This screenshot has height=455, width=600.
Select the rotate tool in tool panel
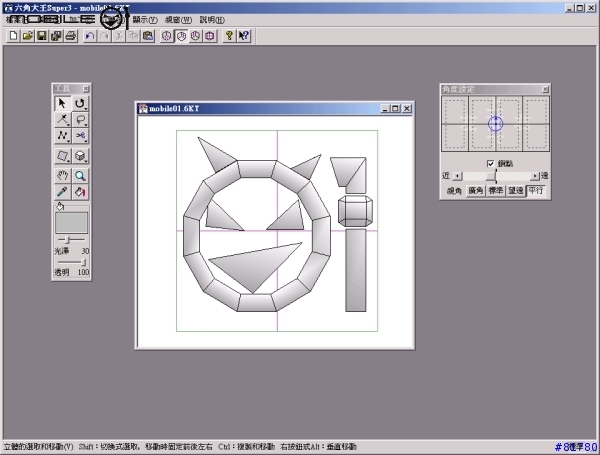pyautogui.click(x=80, y=103)
